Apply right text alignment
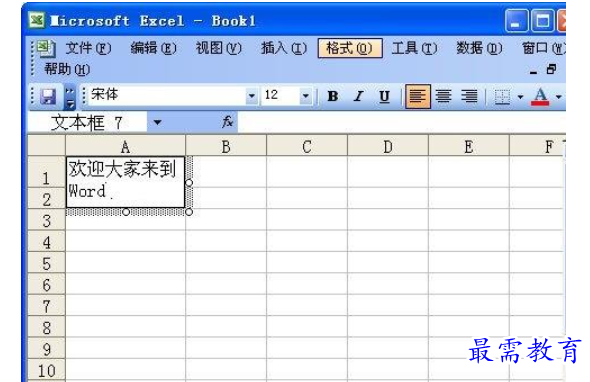The image size is (590, 382). (x=469, y=96)
